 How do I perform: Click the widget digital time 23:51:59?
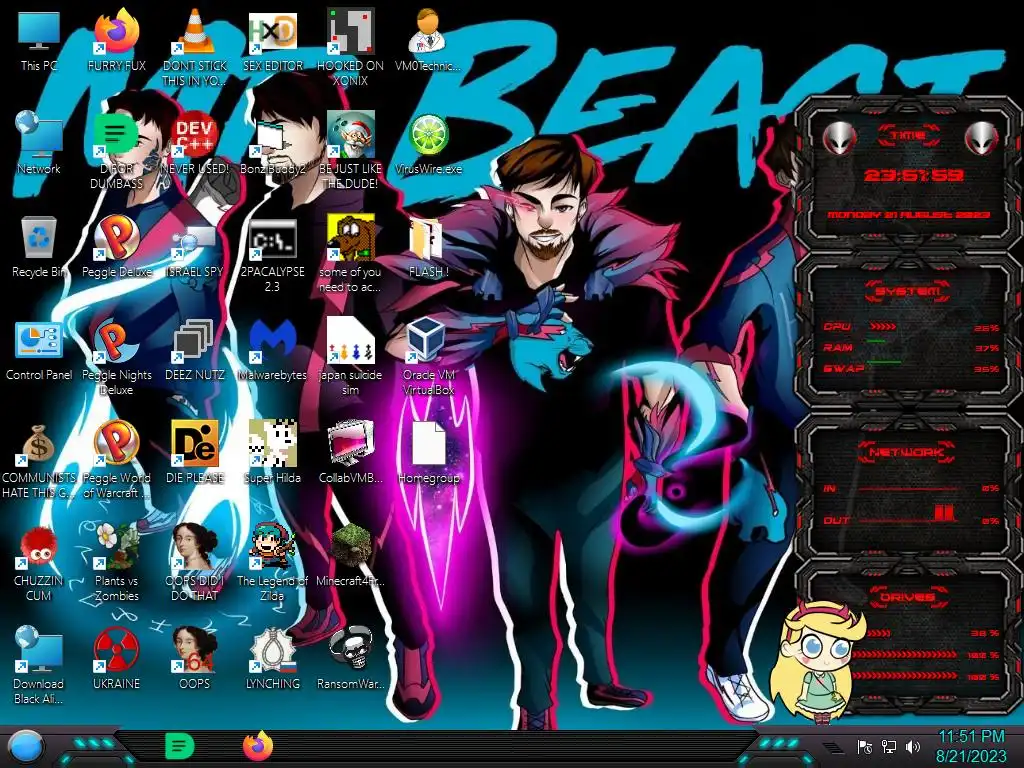[x=914, y=176]
